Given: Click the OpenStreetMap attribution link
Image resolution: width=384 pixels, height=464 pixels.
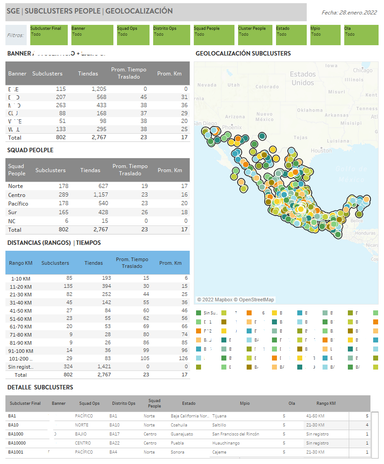Looking at the screenshot, I should pos(256,300).
